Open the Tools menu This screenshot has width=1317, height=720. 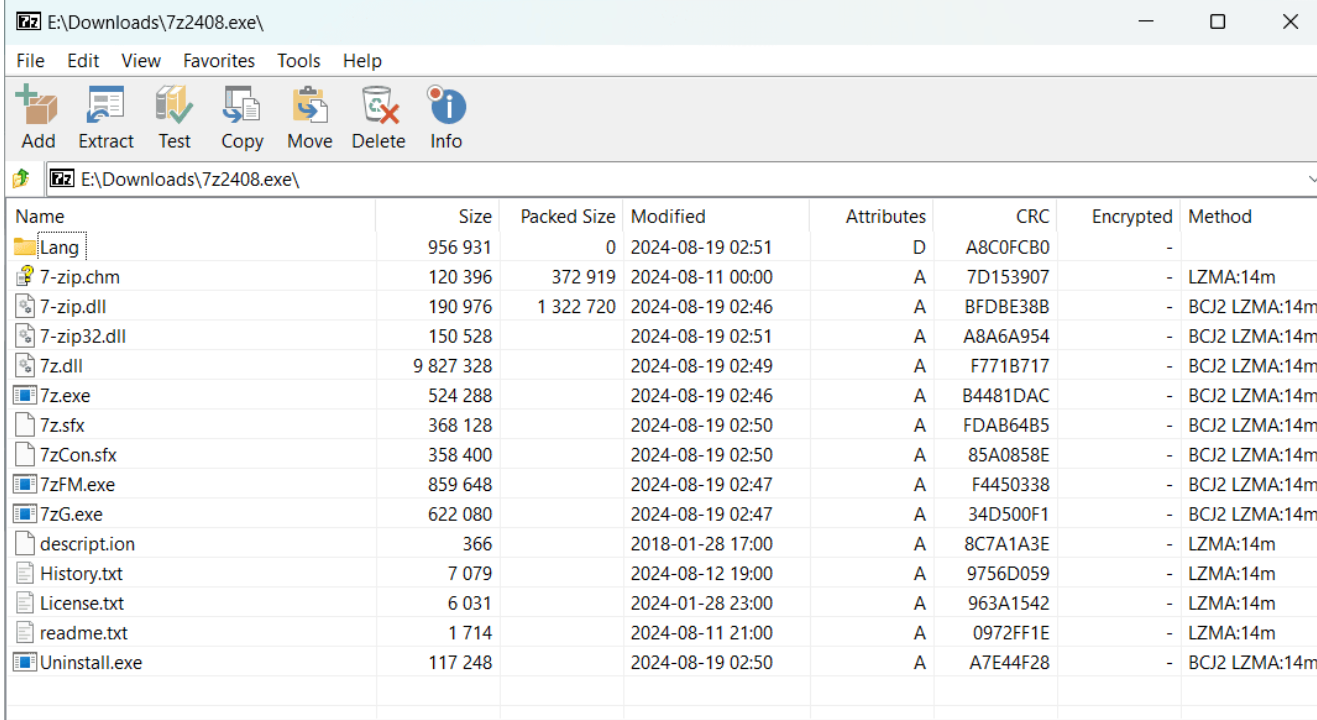pyautogui.click(x=299, y=61)
